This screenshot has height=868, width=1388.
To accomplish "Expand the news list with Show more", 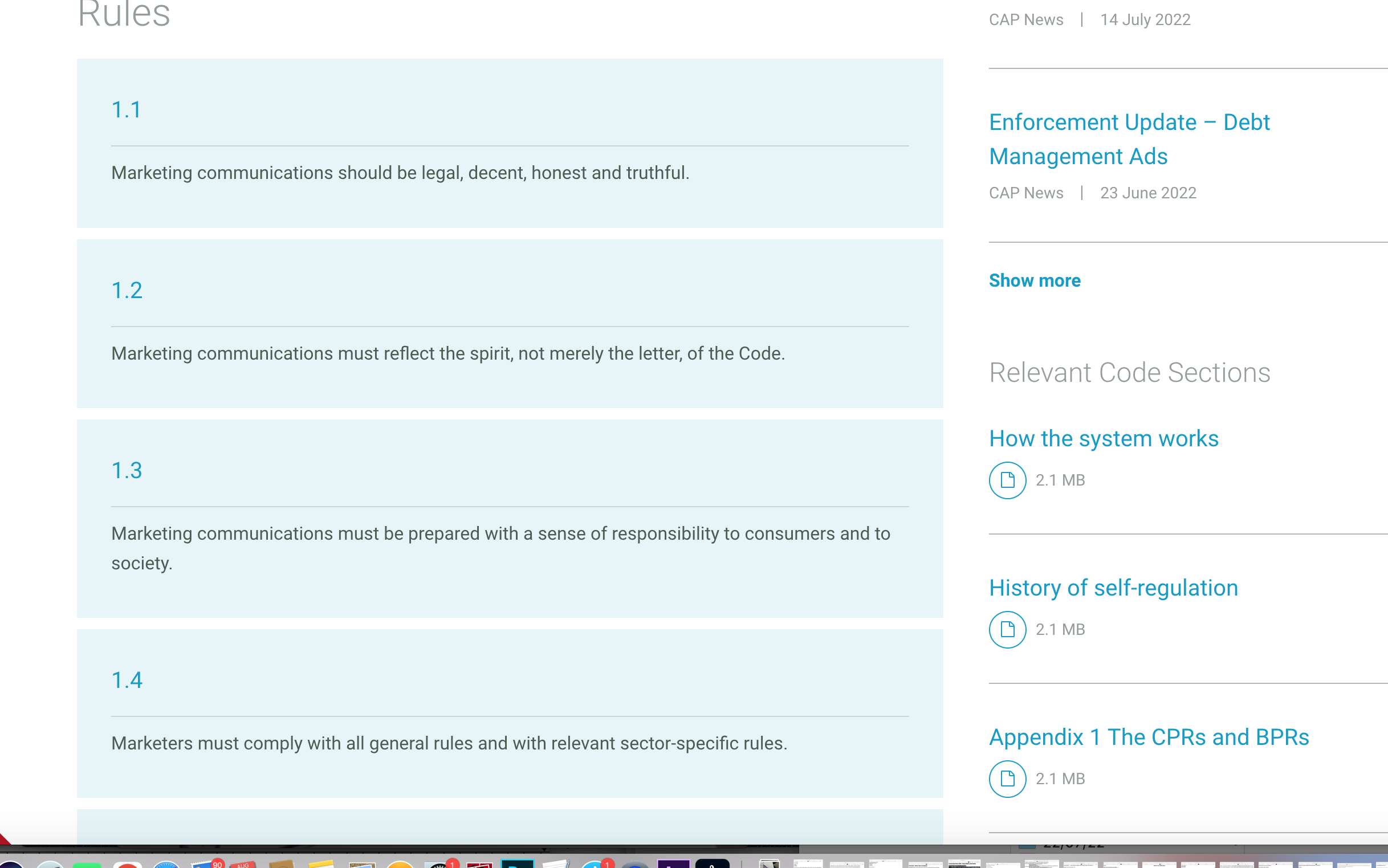I will point(1035,280).
